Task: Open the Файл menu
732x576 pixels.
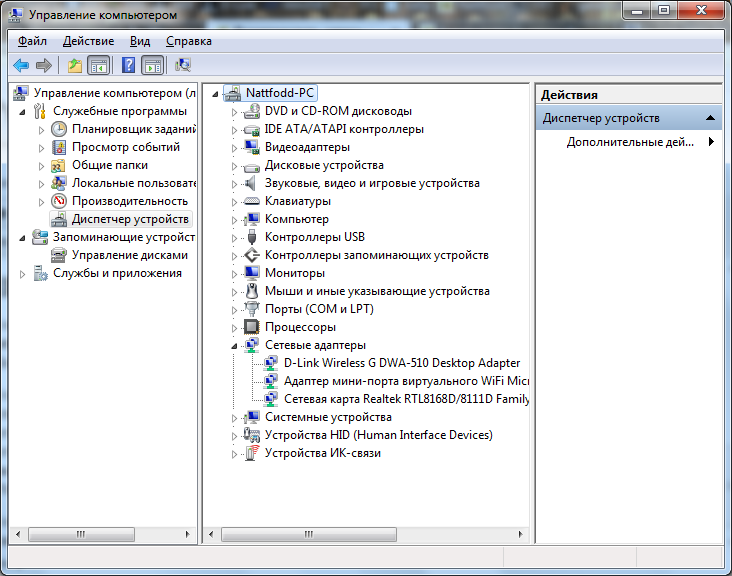Action: pyautogui.click(x=32, y=41)
